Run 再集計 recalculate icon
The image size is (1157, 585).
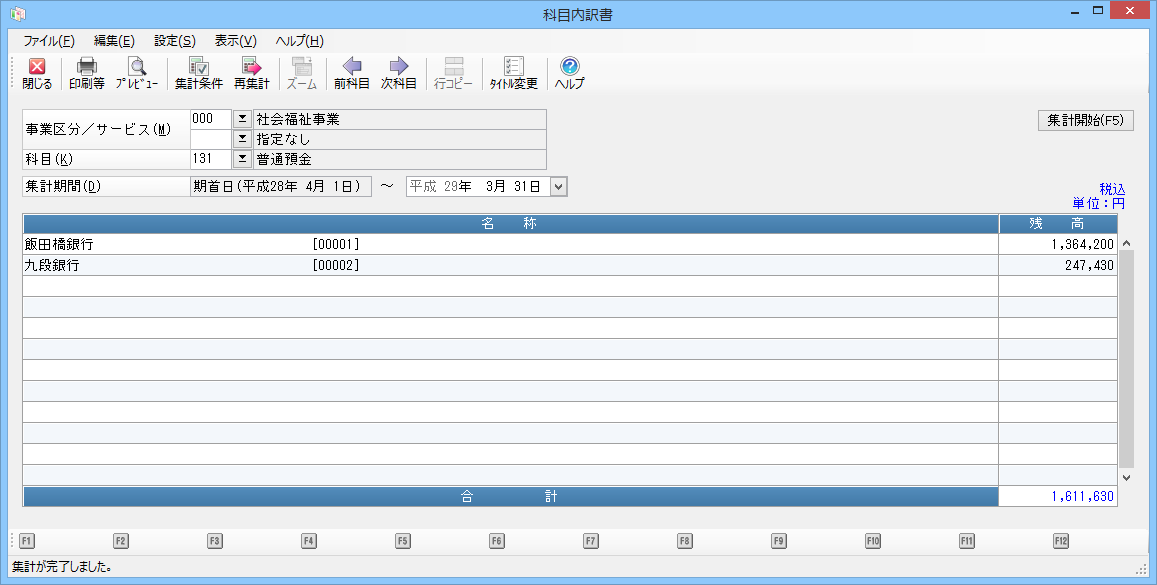coord(252,73)
